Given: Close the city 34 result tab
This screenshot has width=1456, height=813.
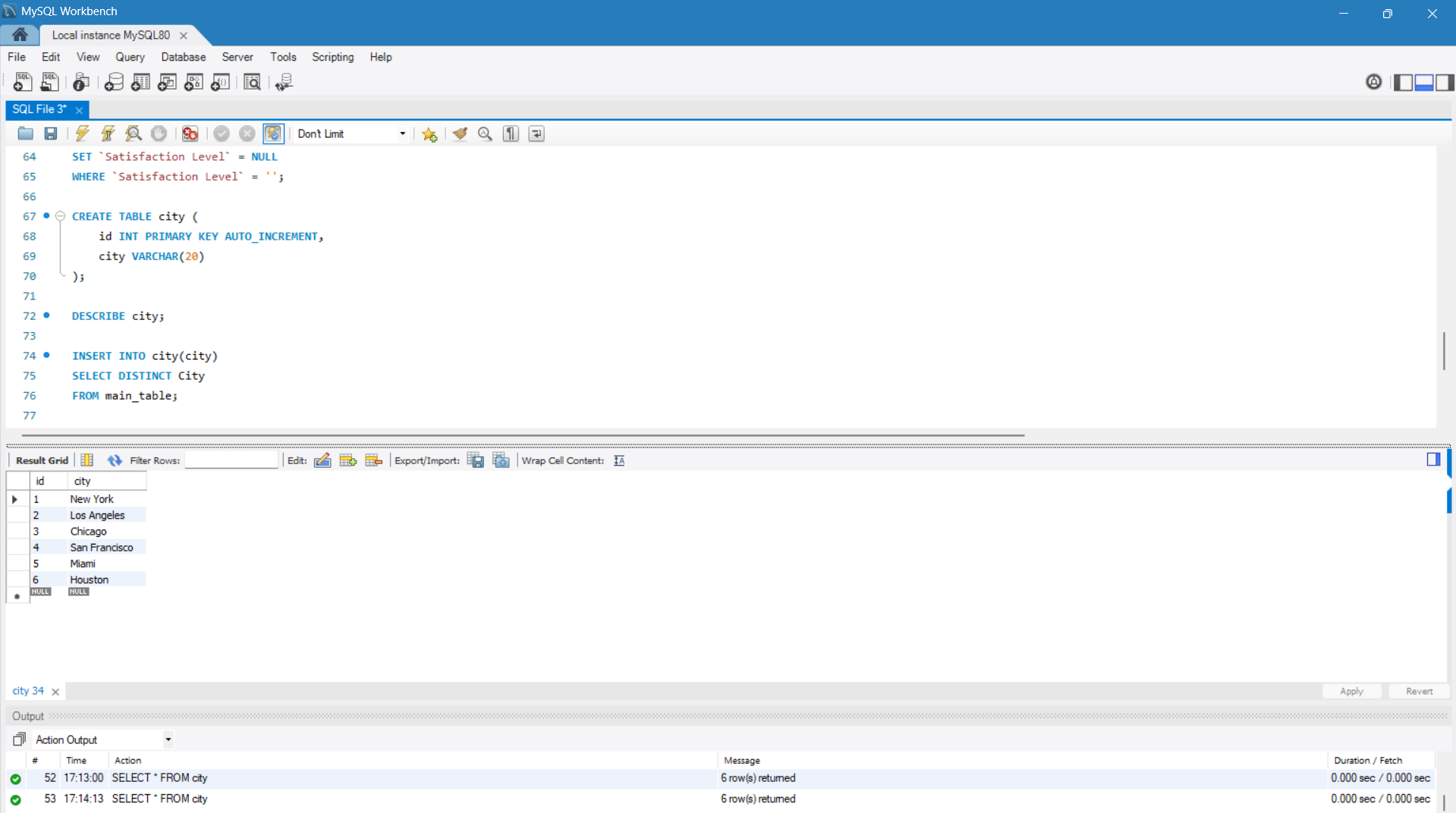Looking at the screenshot, I should 55,692.
